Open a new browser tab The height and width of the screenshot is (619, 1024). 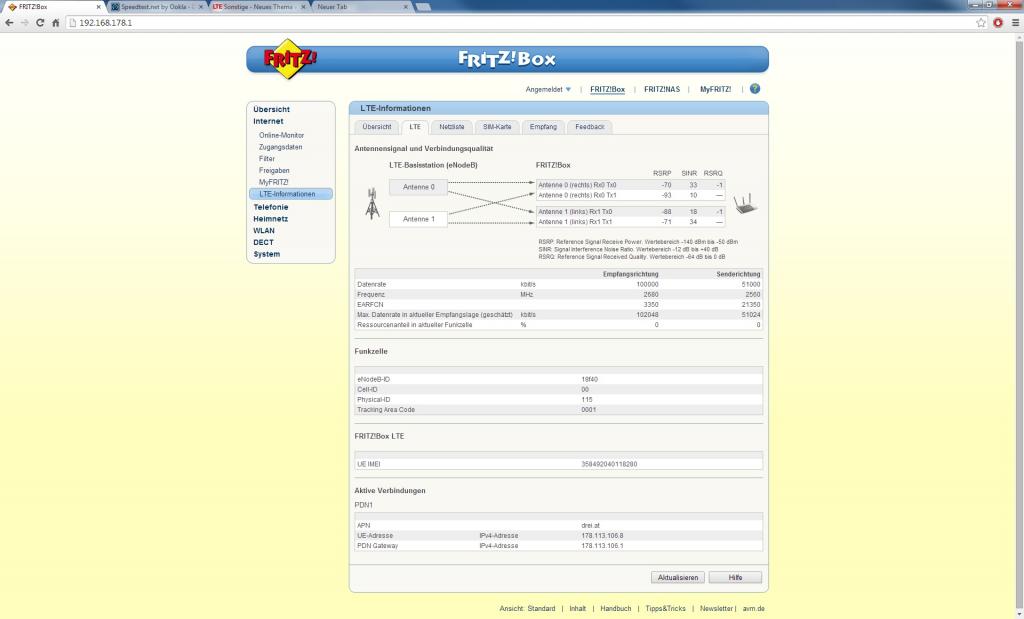423,7
